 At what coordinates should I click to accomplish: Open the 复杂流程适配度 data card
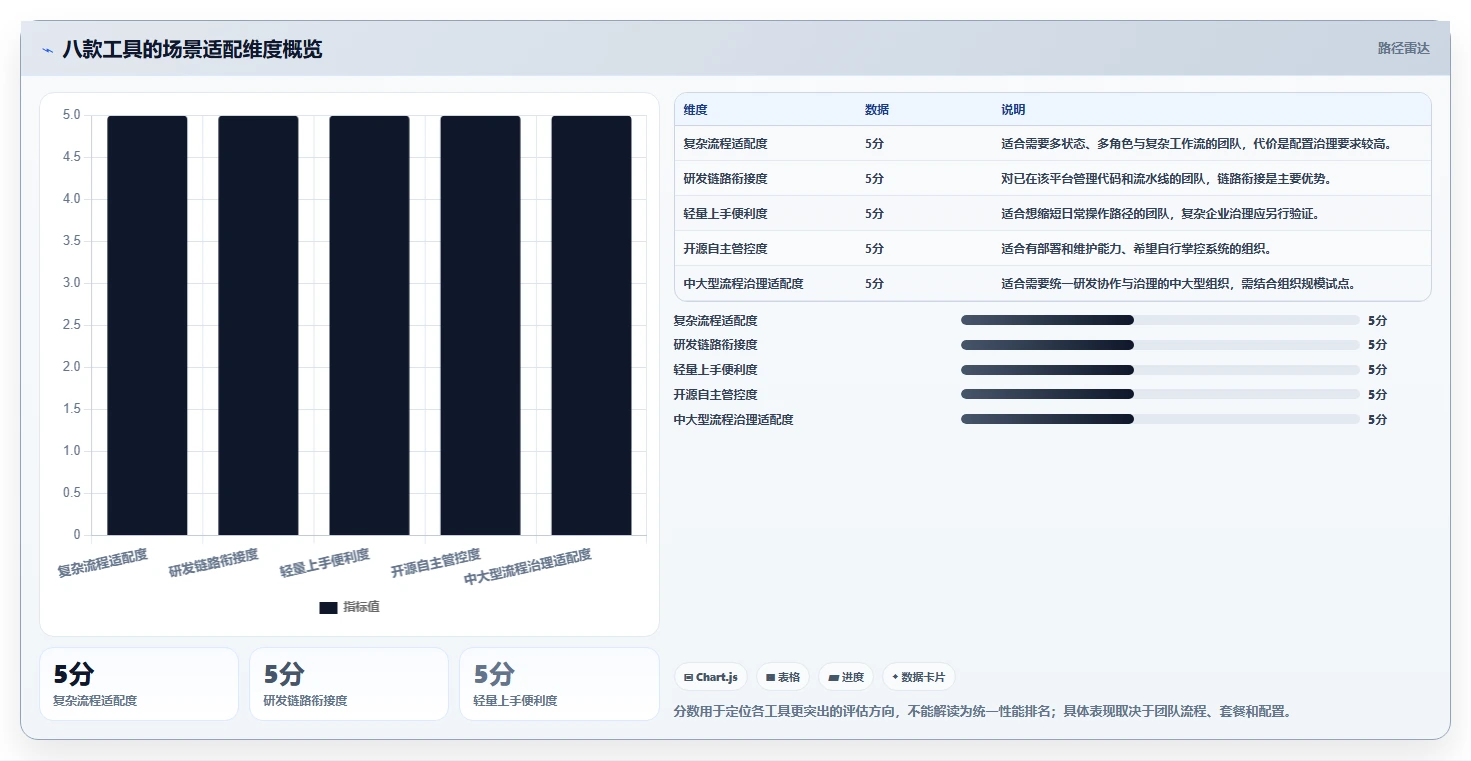click(139, 684)
